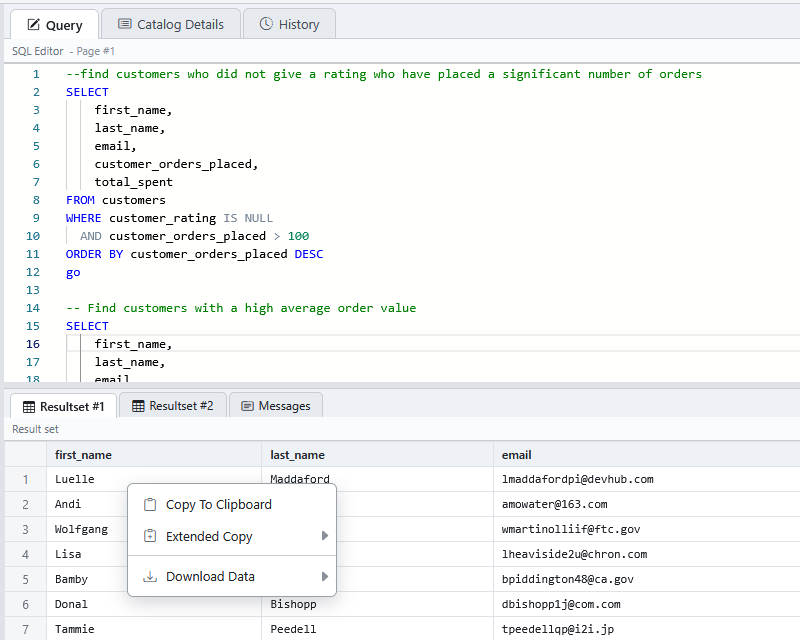Click the email 'dbishopp1j@com.com'
Screen dimensions: 800x640
point(561,604)
